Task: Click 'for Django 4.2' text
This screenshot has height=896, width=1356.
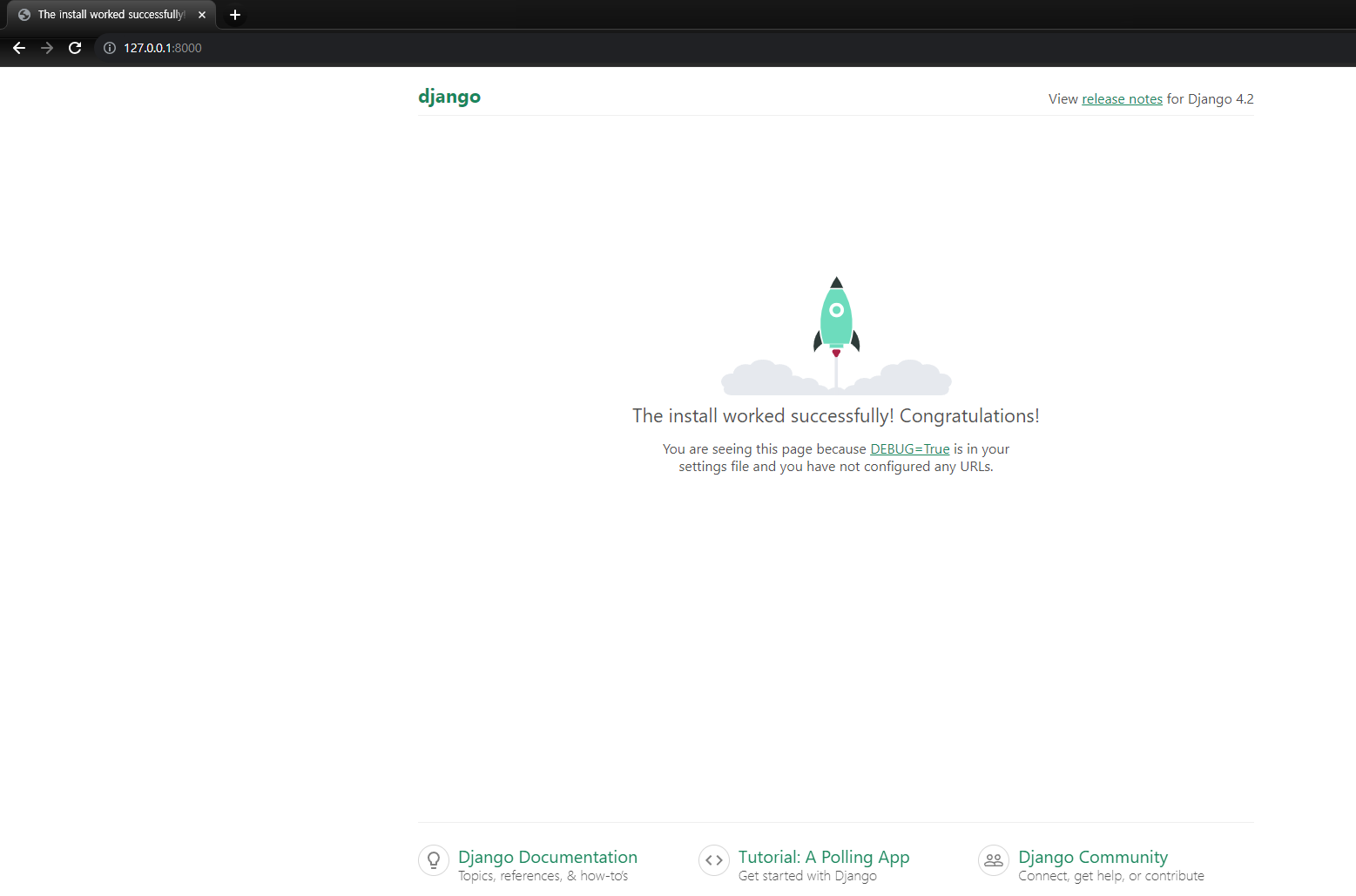Action: pyautogui.click(x=1211, y=99)
